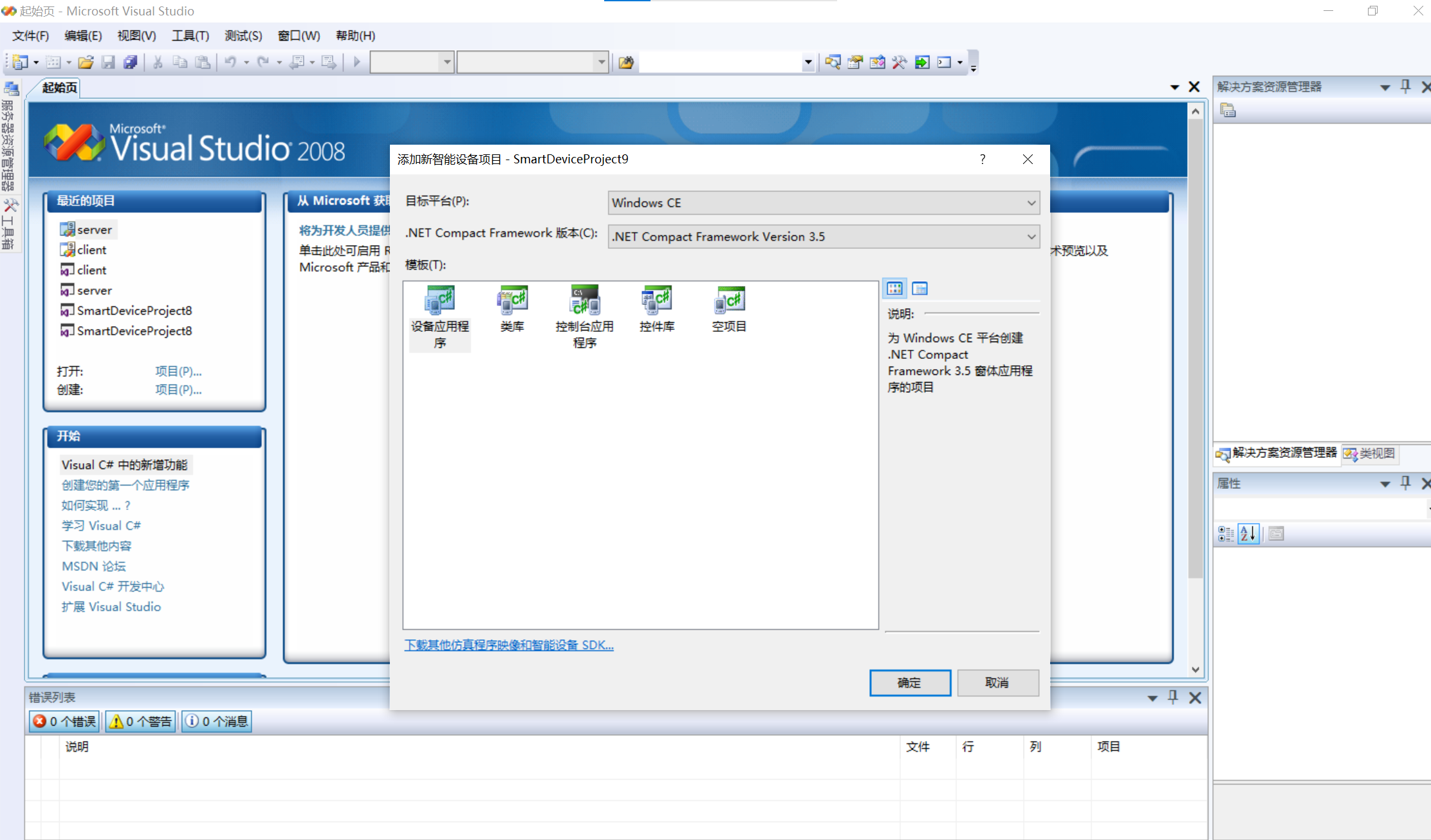
Task: Open the 工具 menu
Action: pos(189,35)
